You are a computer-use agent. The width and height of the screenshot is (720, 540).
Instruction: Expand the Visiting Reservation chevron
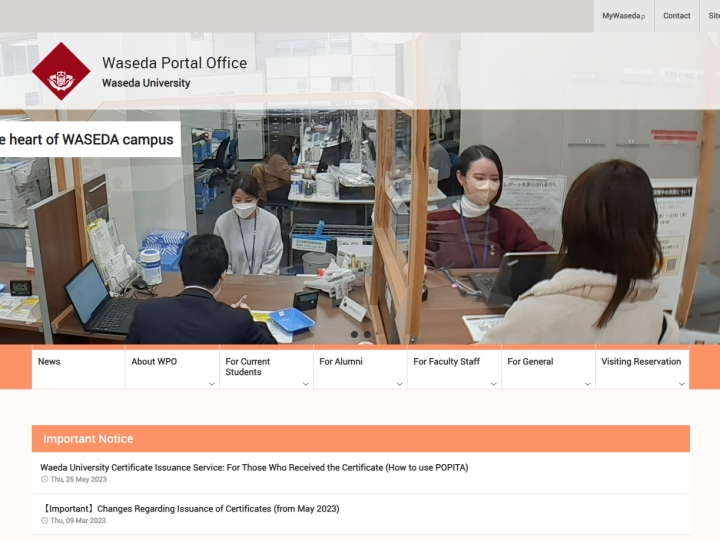click(682, 384)
